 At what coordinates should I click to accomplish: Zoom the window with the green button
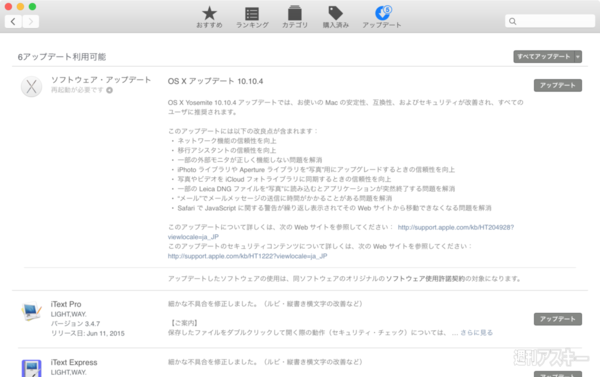click(x=33, y=7)
